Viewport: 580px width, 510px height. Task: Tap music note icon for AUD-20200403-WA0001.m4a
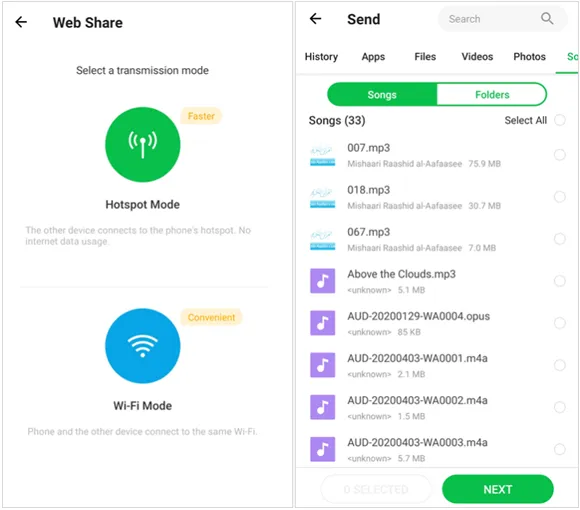click(323, 365)
